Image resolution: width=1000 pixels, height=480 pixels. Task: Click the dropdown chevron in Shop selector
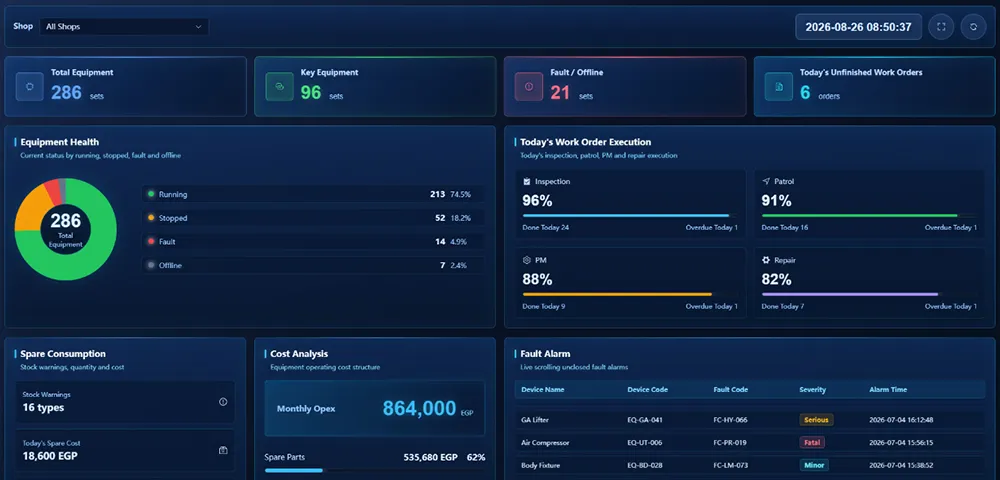click(198, 27)
